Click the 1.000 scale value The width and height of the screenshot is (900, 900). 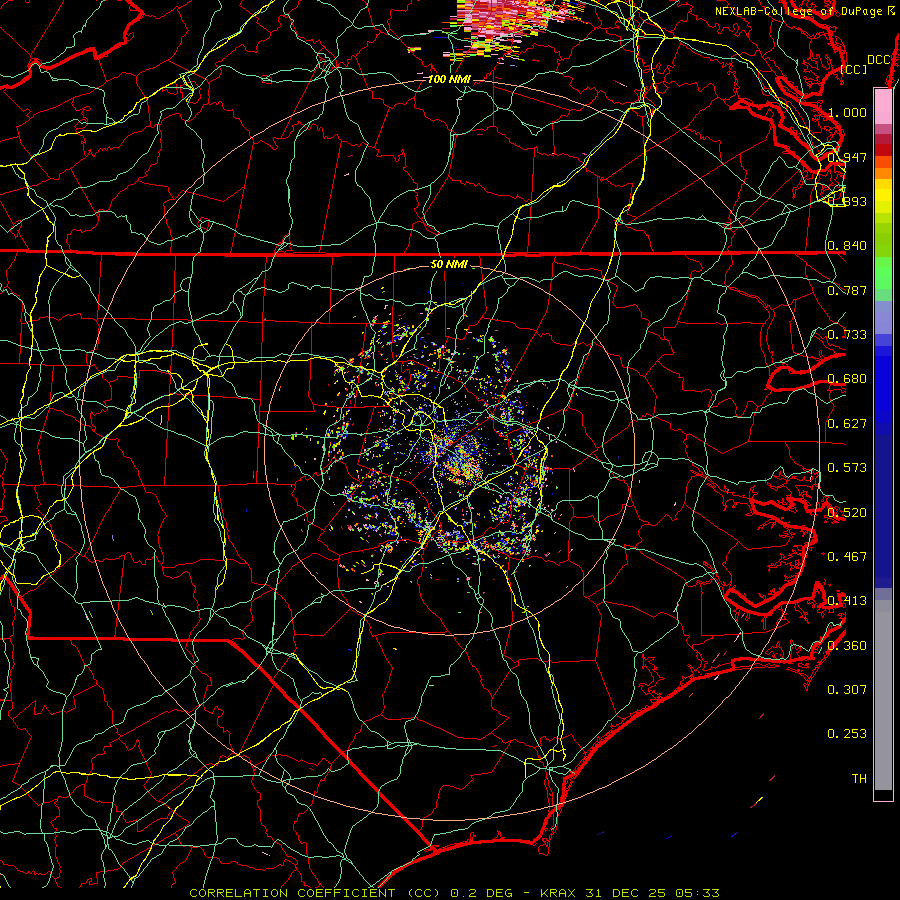click(848, 112)
